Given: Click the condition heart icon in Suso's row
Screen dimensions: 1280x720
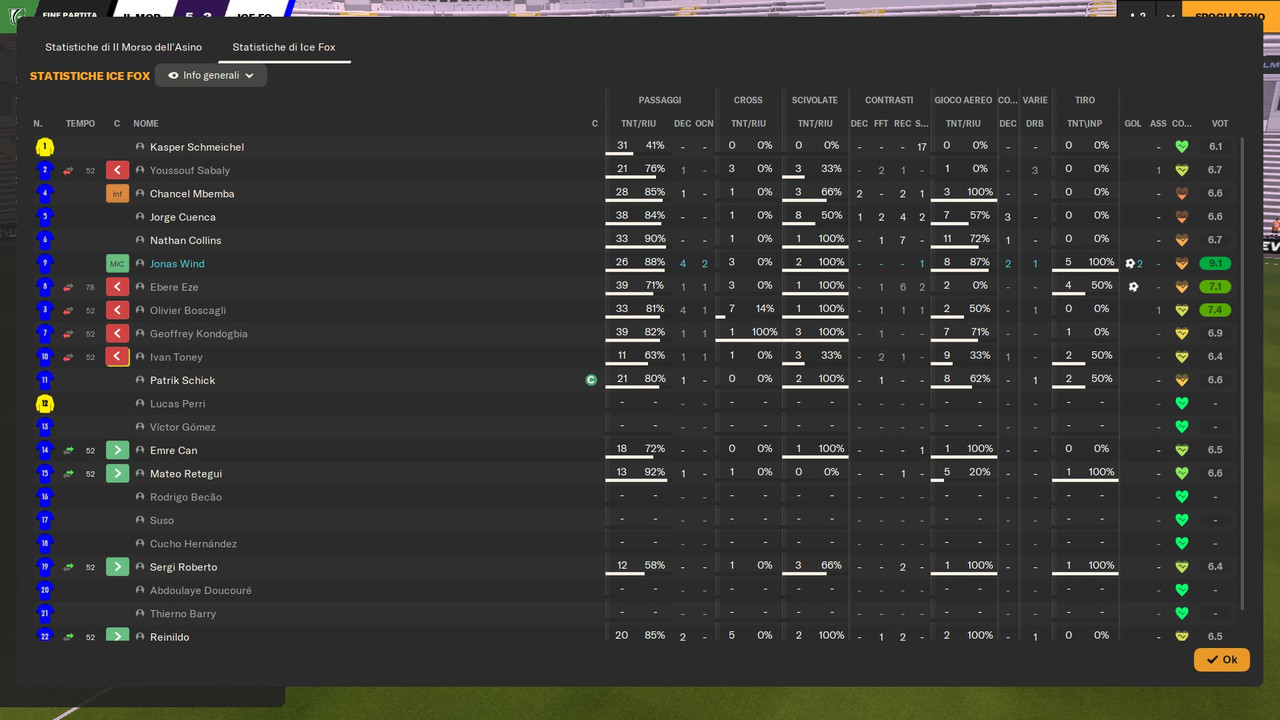Looking at the screenshot, I should (x=1182, y=520).
